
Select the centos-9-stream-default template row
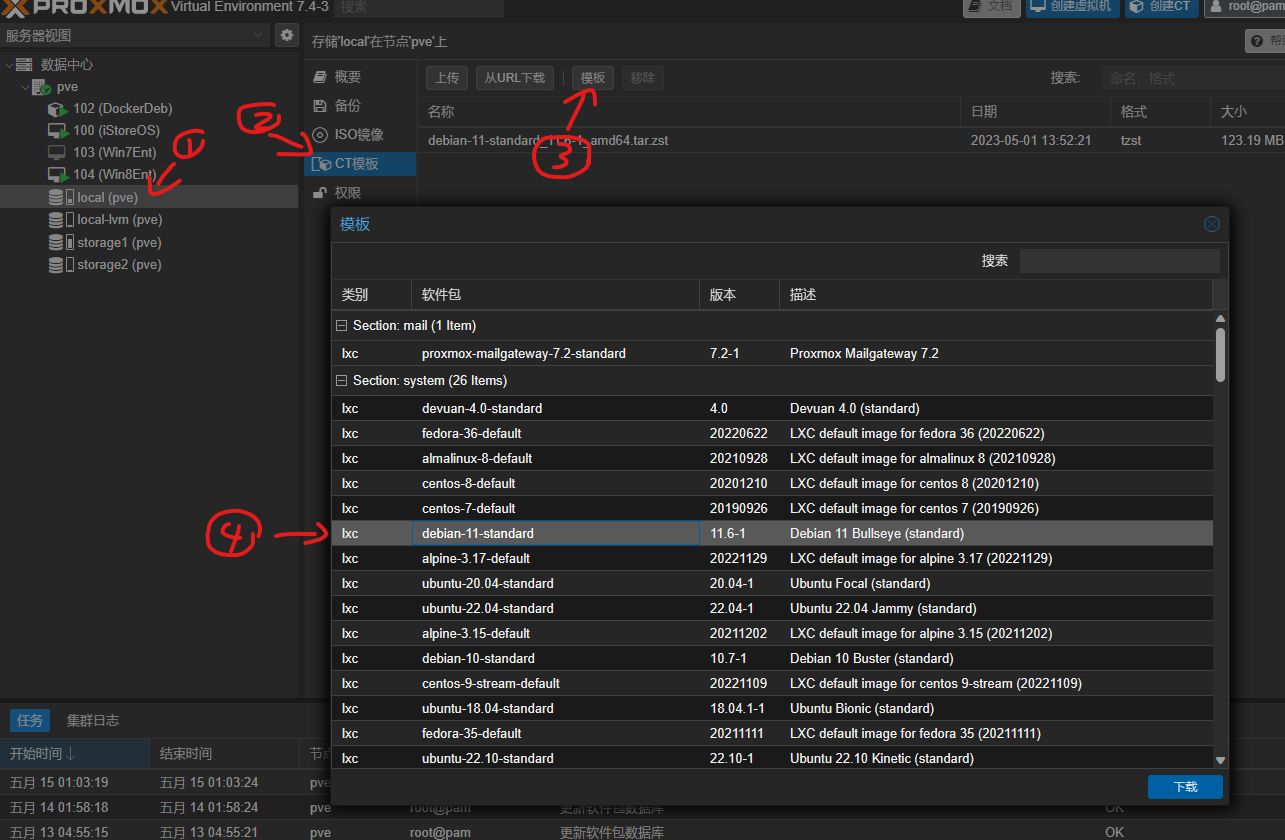[x=772, y=683]
